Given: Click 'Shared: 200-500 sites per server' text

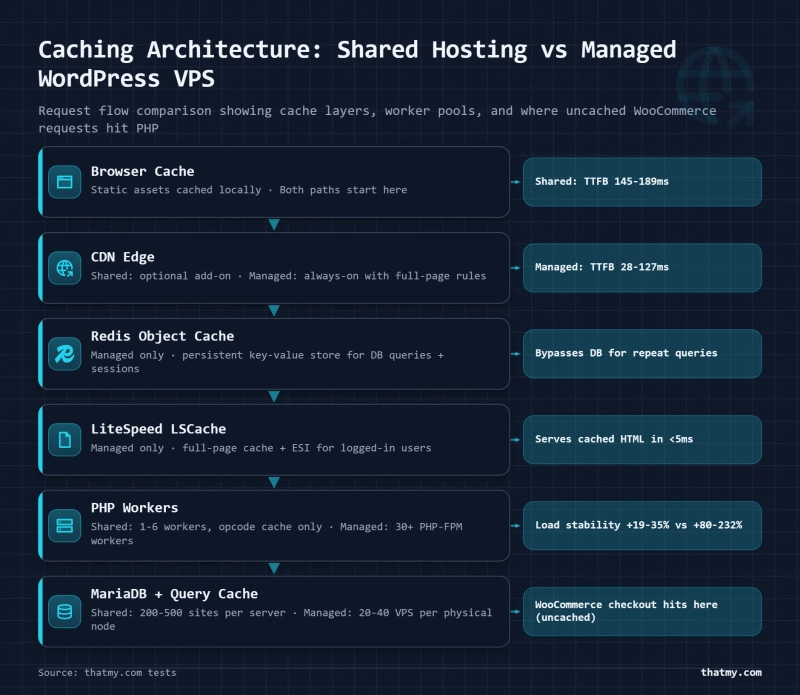Looking at the screenshot, I should click(188, 613).
